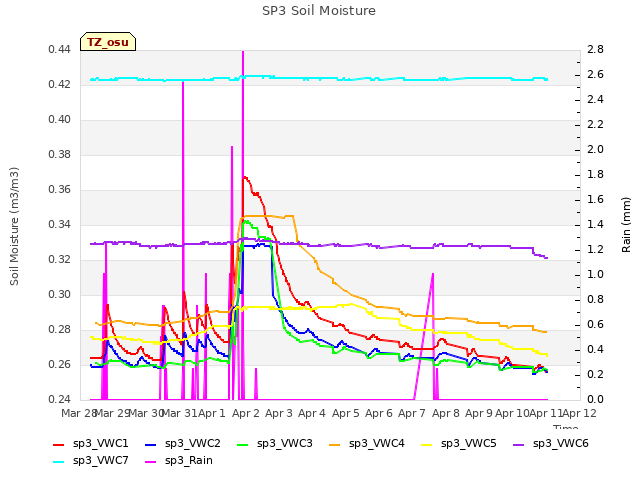Viewport: 640px width, 480px height.
Task: Click the 0.0 rain axis value
Action: click(595, 399)
